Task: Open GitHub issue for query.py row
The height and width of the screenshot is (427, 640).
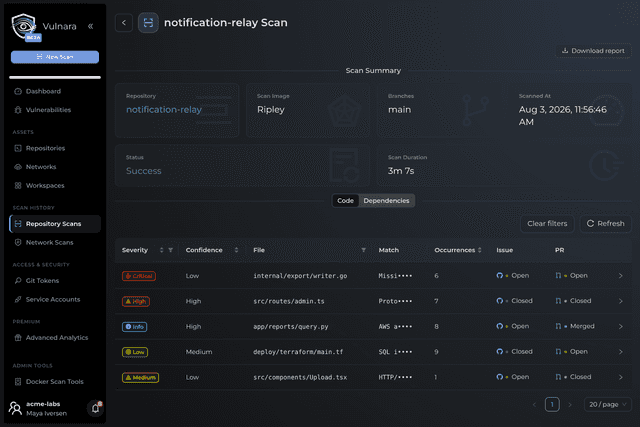Action: (x=513, y=326)
